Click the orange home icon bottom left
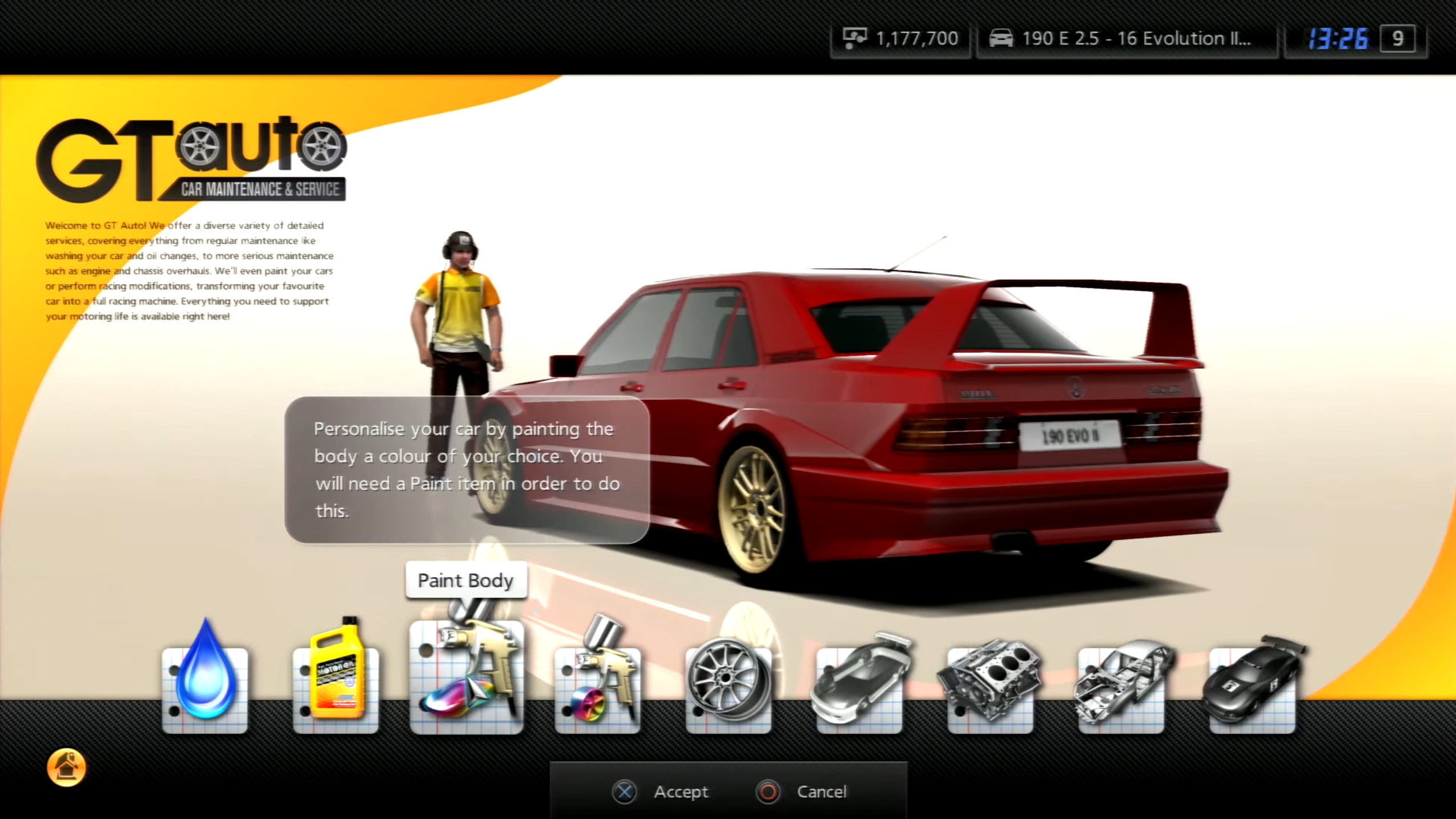This screenshot has width=1456, height=819. pos(66,767)
